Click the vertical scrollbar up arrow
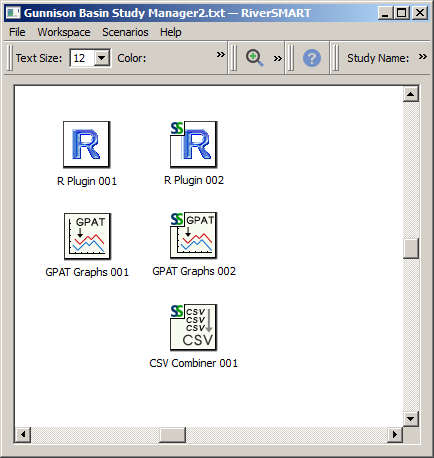The width and height of the screenshot is (434, 458). [x=411, y=94]
